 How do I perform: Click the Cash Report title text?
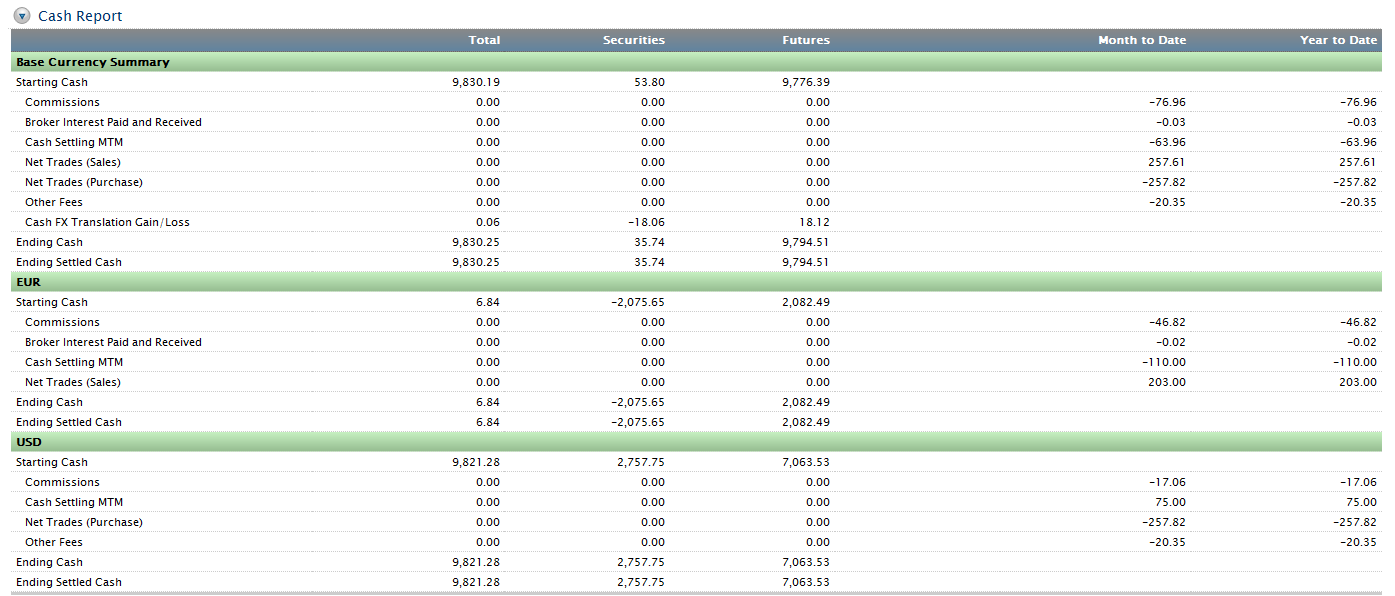point(80,16)
